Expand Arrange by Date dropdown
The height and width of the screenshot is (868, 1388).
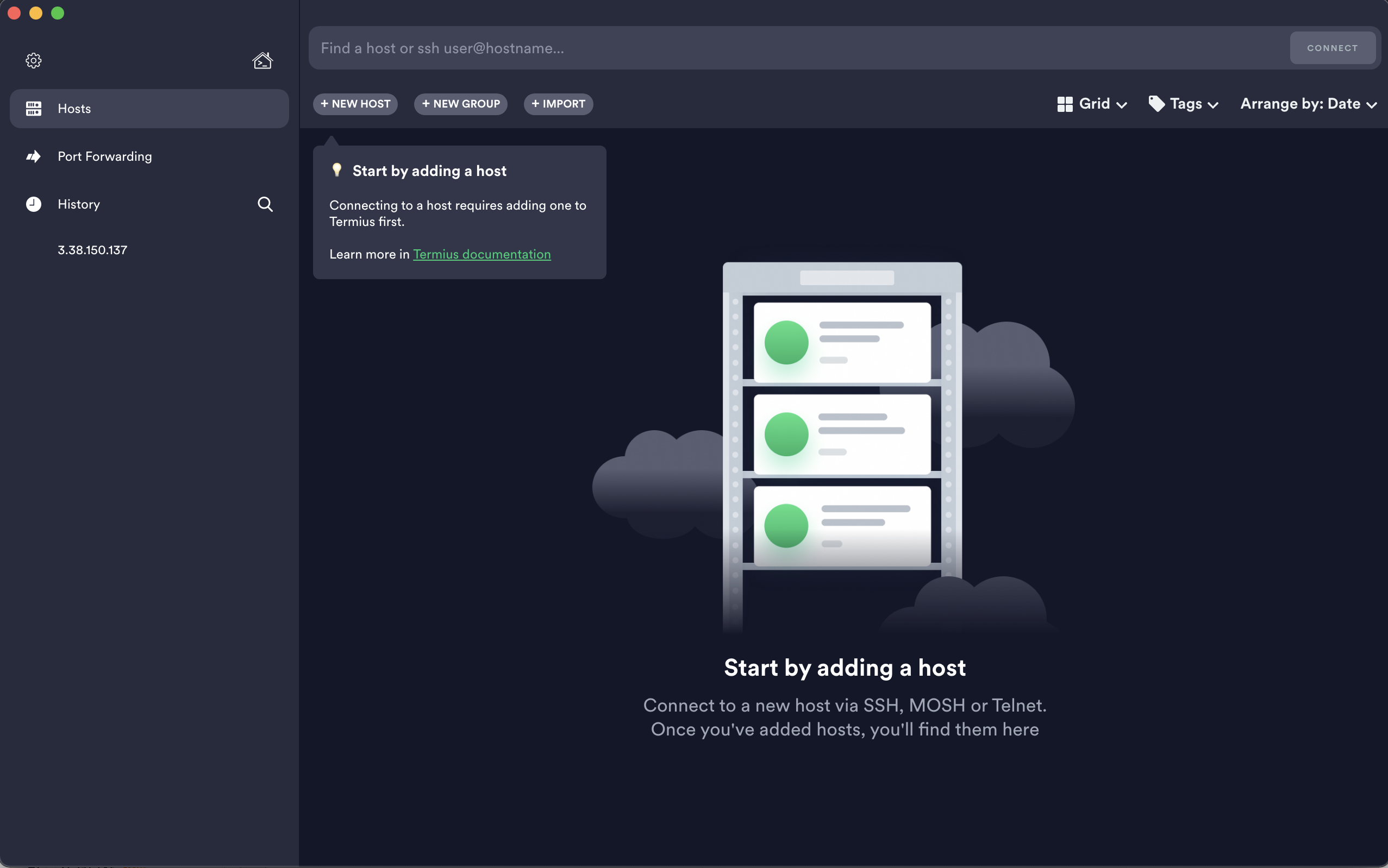[1371, 105]
